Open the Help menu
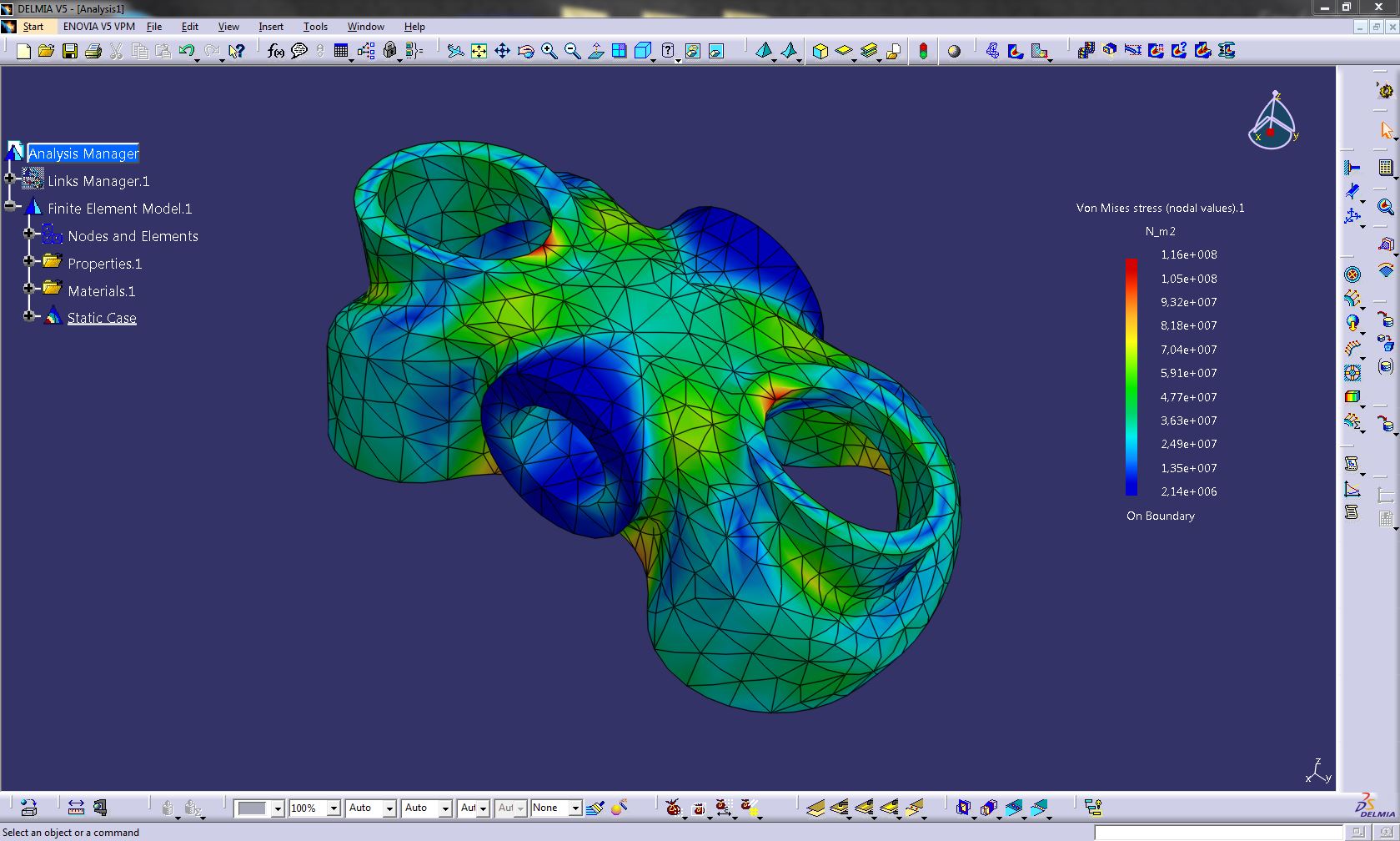This screenshot has height=841, width=1400. pos(414,27)
